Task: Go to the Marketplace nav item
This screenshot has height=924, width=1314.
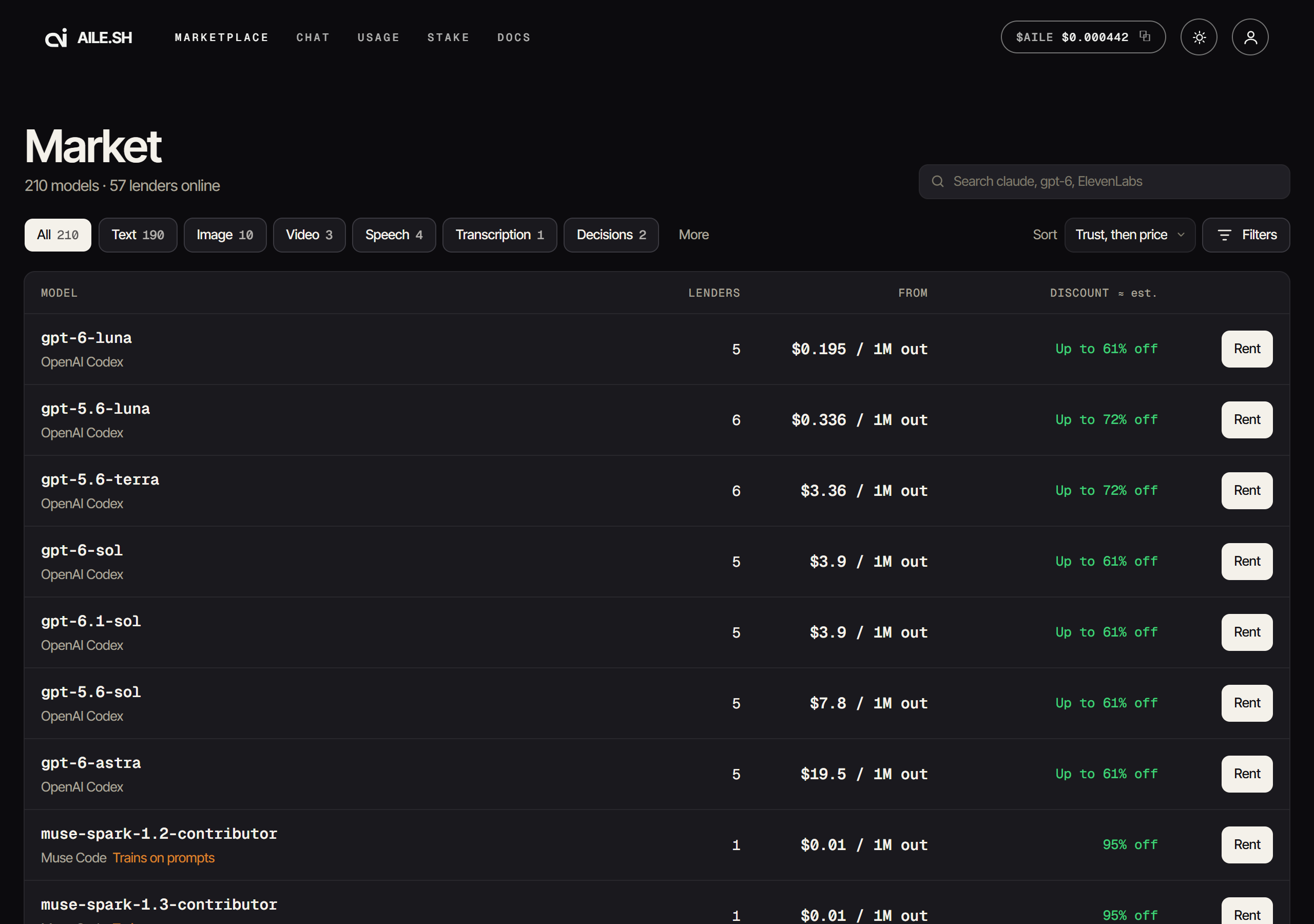Action: pos(221,37)
